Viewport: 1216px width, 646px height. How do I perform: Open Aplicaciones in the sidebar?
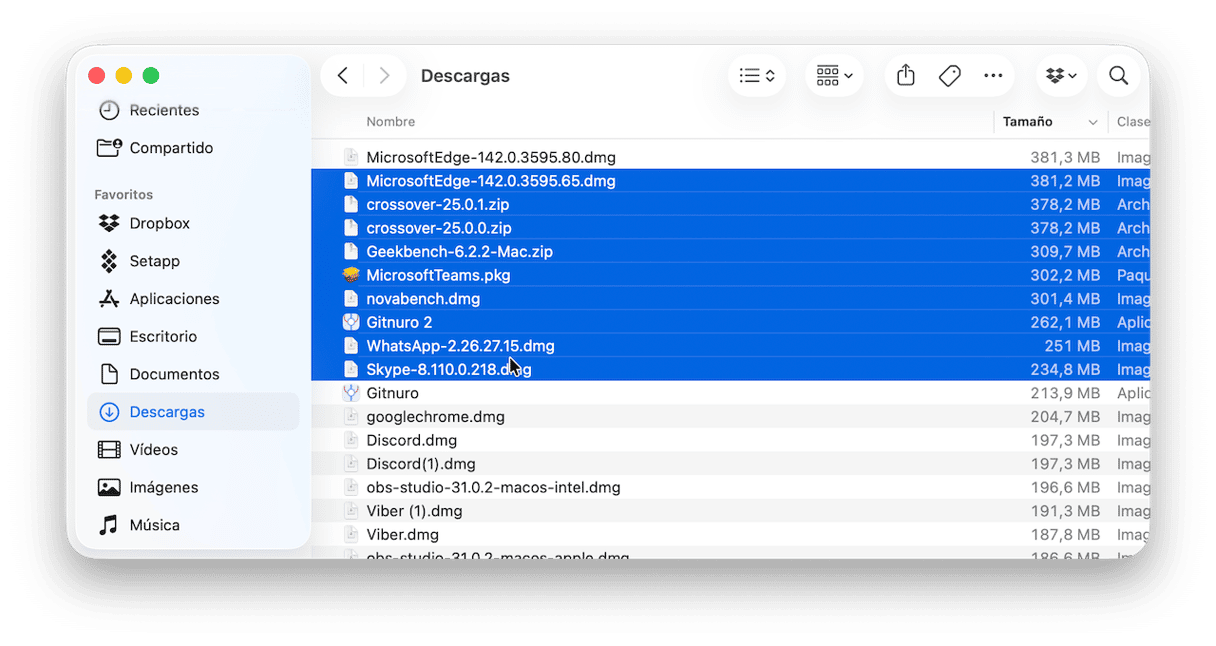193,299
